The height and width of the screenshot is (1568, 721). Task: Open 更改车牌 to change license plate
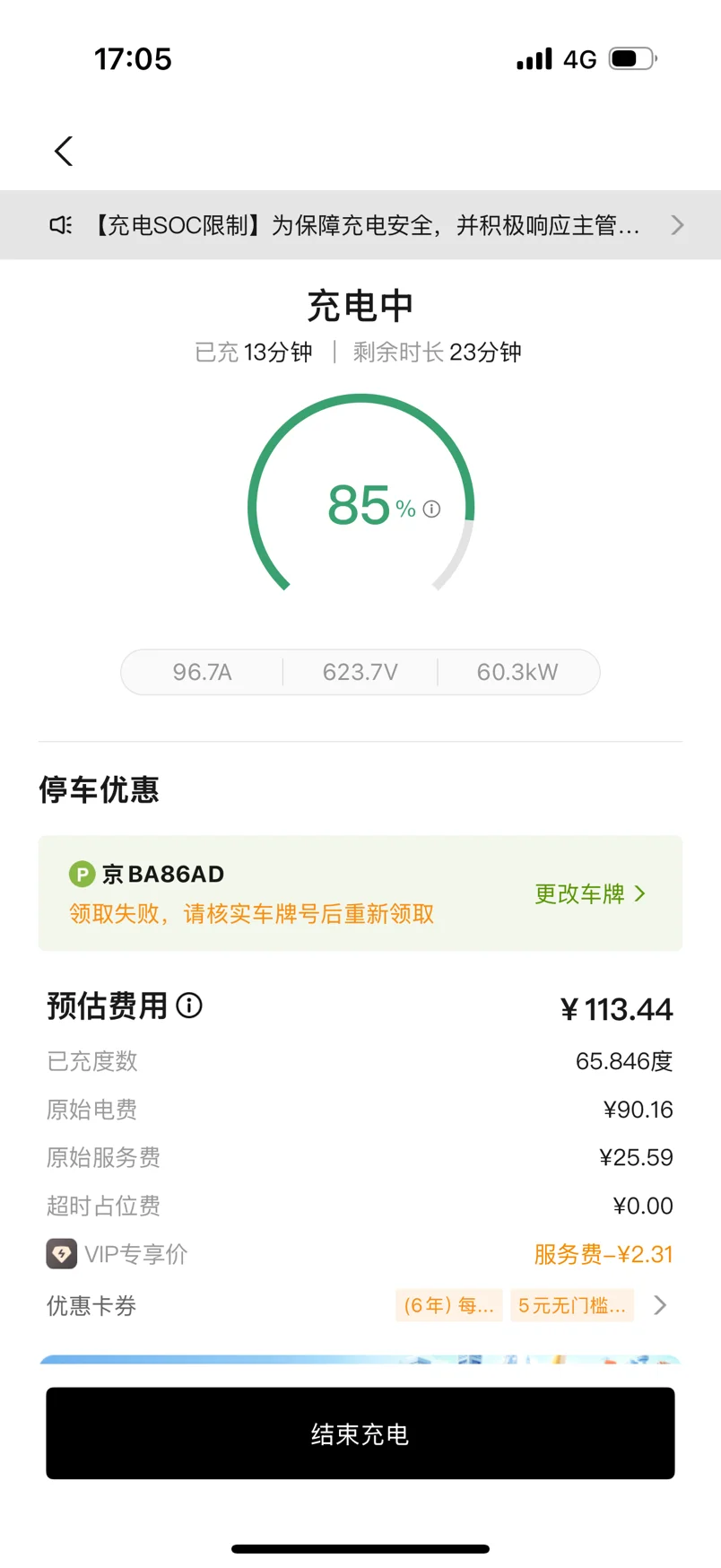pos(579,893)
